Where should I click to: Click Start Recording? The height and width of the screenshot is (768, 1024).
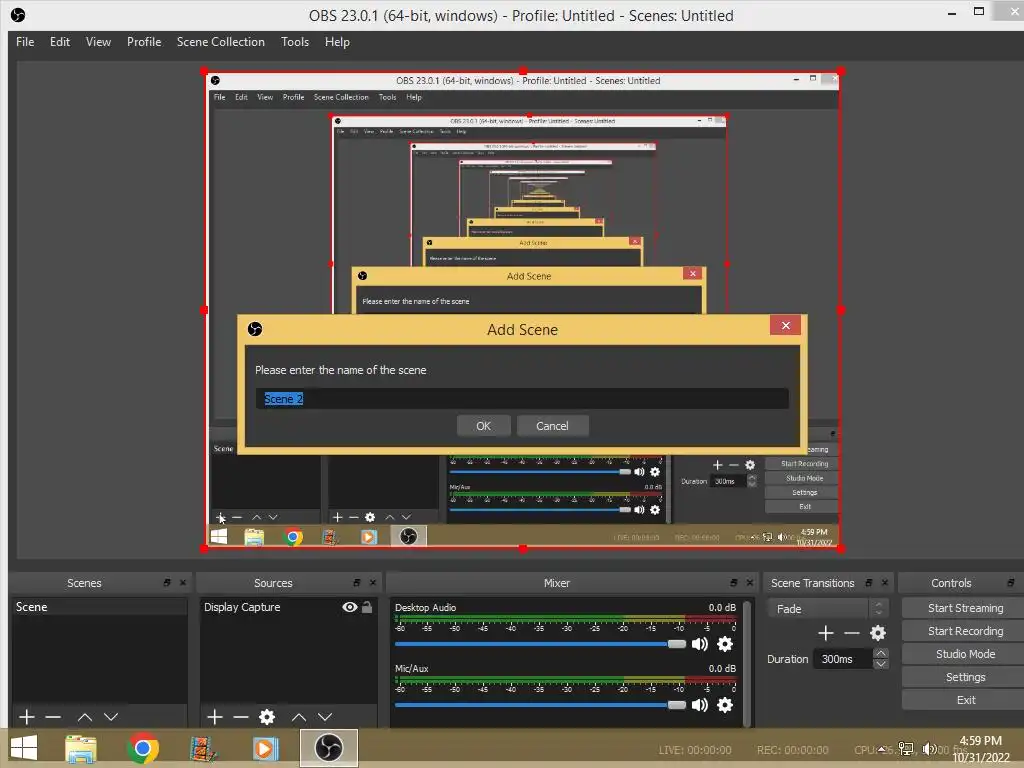965,631
